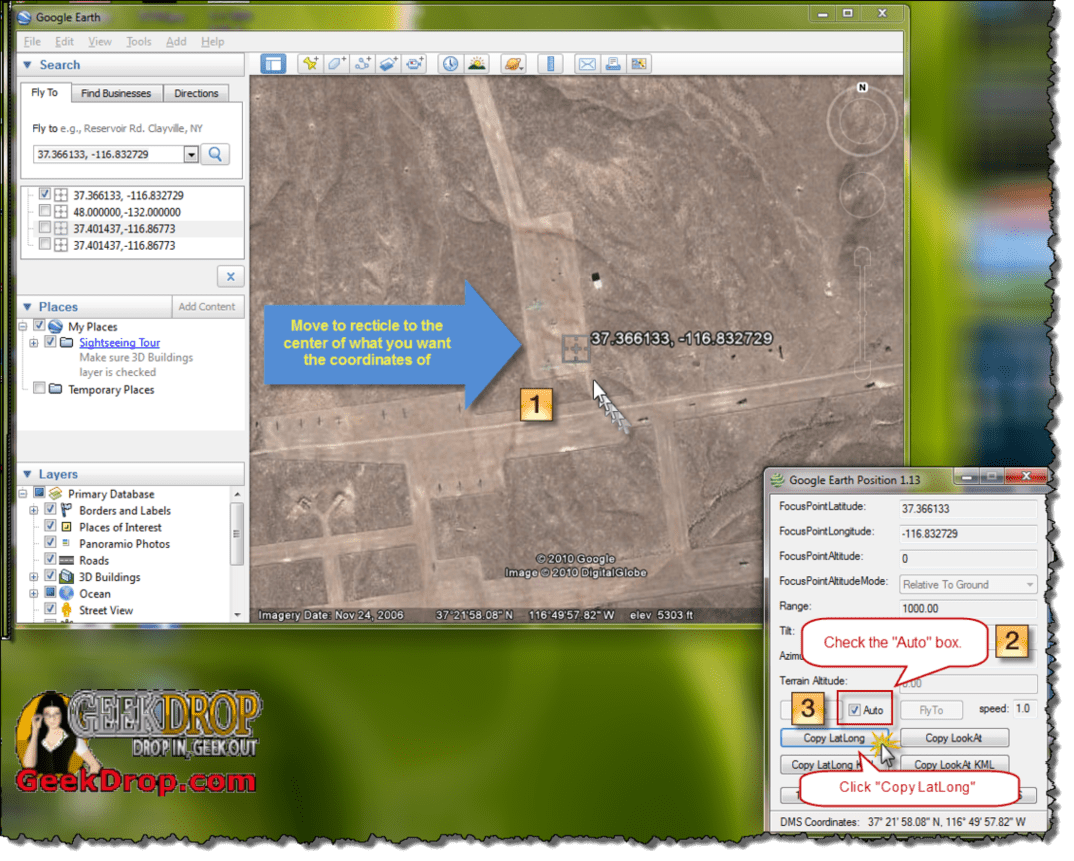The height and width of the screenshot is (861, 1074).
Task: Toggle the My Places checkbox
Action: 39,325
